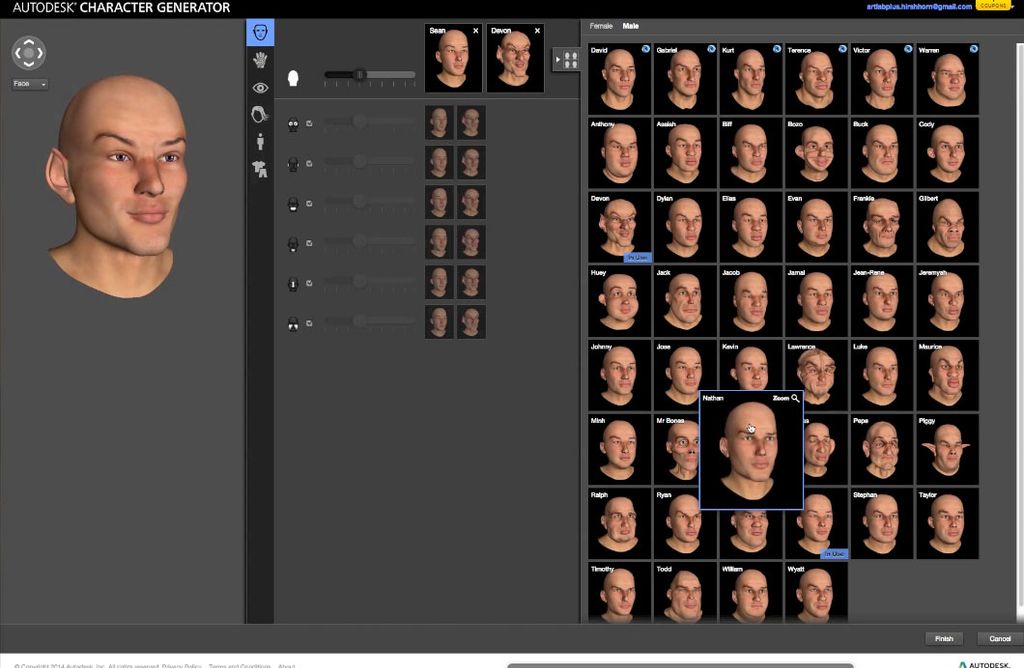Click the Finish button

tap(944, 638)
